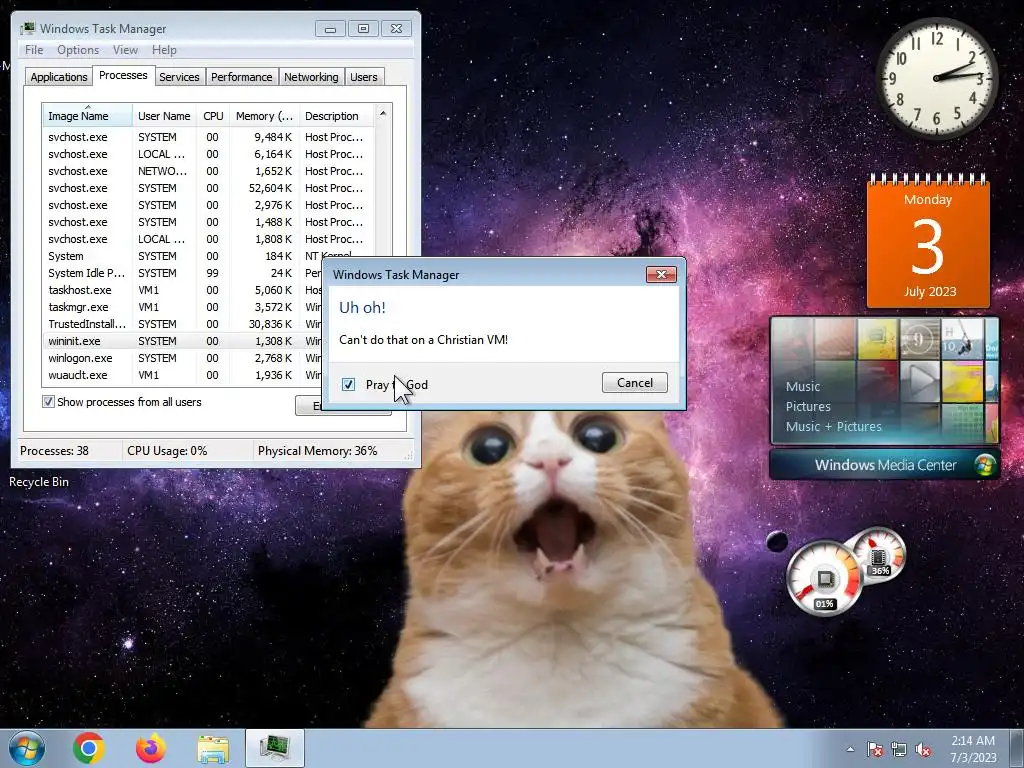1024x768 pixels.
Task: Open the File menu in Task Manager
Action: click(34, 50)
